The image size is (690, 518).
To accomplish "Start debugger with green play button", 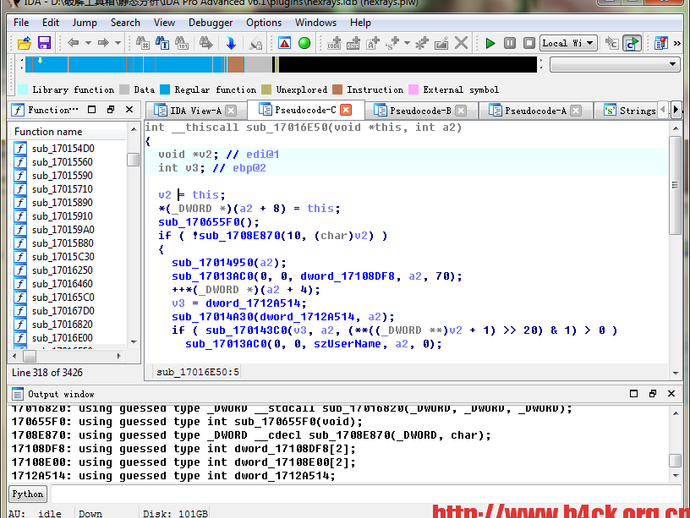I will click(x=490, y=43).
